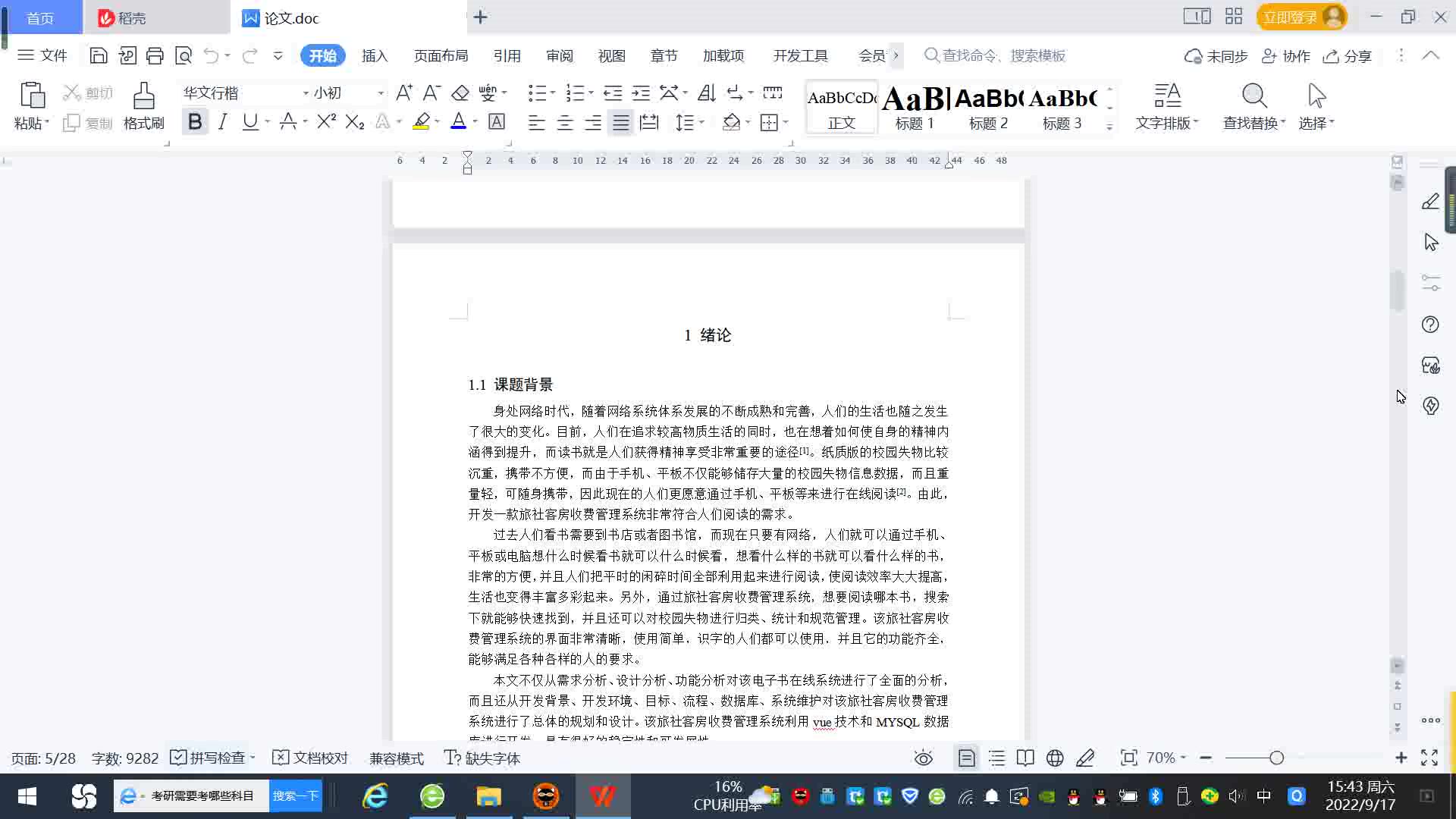Expand more ribbon tabs chevron

(896, 55)
